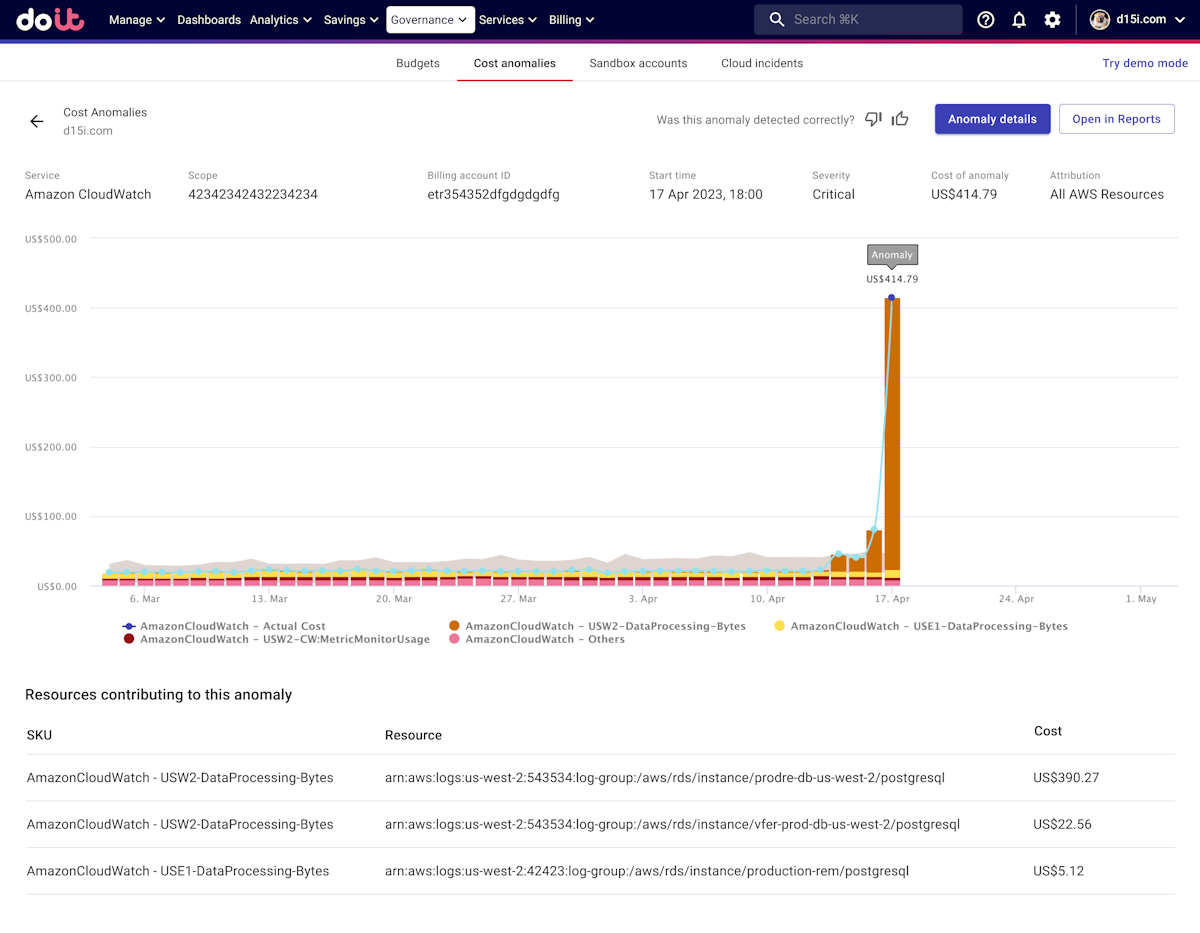Click the US$414.79 data point label
Viewport: 1200px width, 933px height.
click(x=892, y=279)
